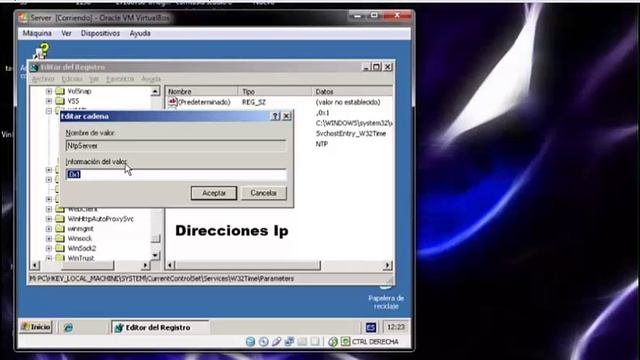Select the Winsock key label
Image resolution: width=640 pixels, height=360 pixels.
coord(80,238)
